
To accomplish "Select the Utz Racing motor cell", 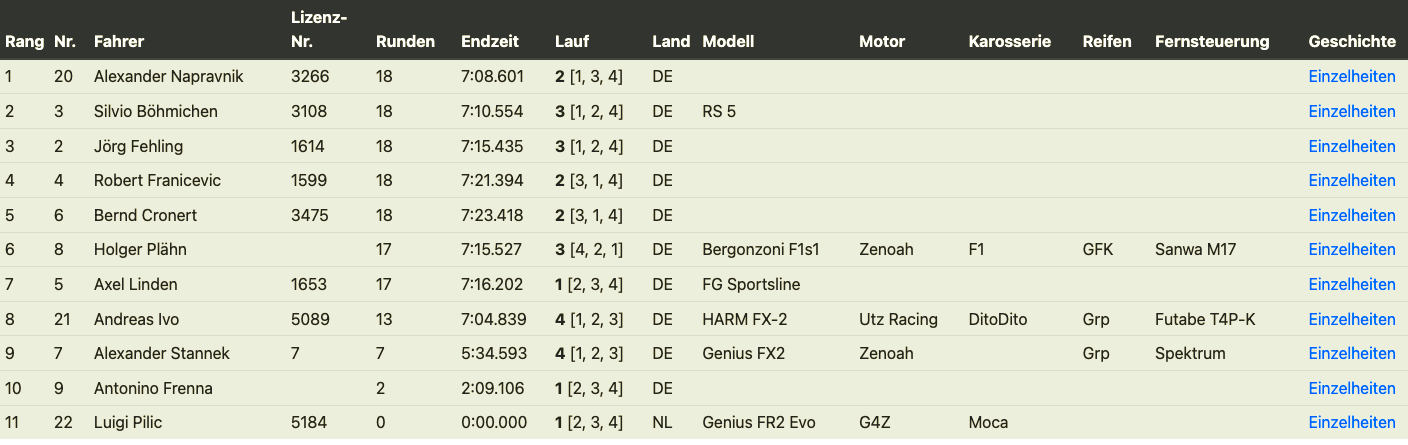I will click(898, 319).
